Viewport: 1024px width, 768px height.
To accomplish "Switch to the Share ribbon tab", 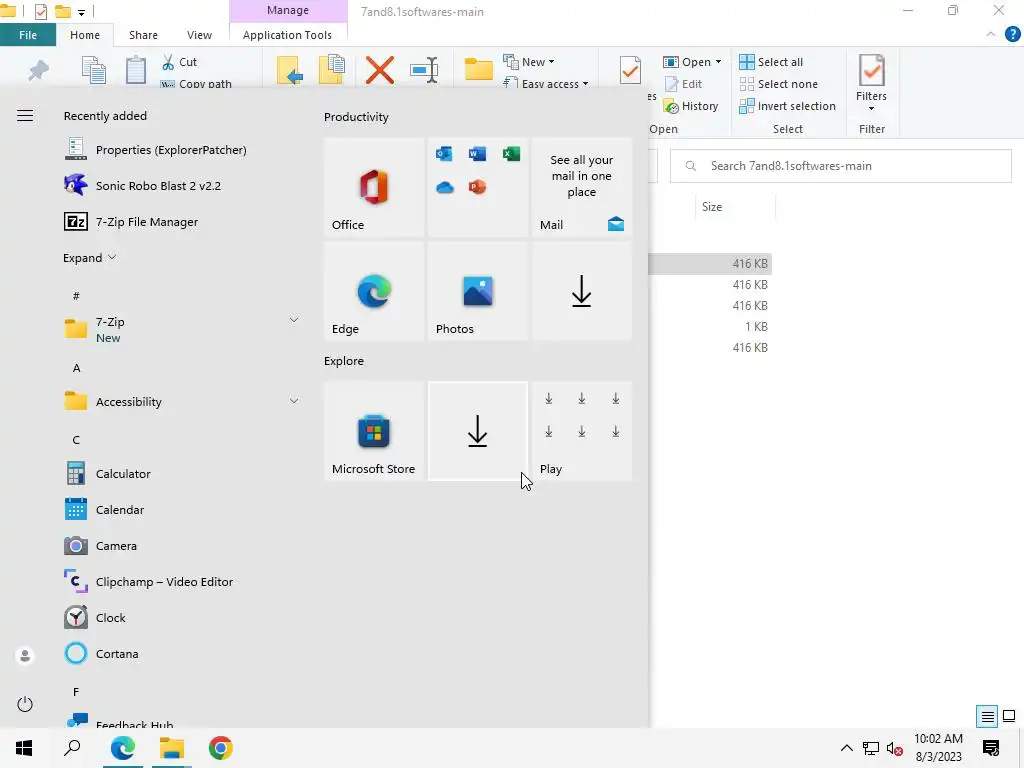I will (x=143, y=35).
